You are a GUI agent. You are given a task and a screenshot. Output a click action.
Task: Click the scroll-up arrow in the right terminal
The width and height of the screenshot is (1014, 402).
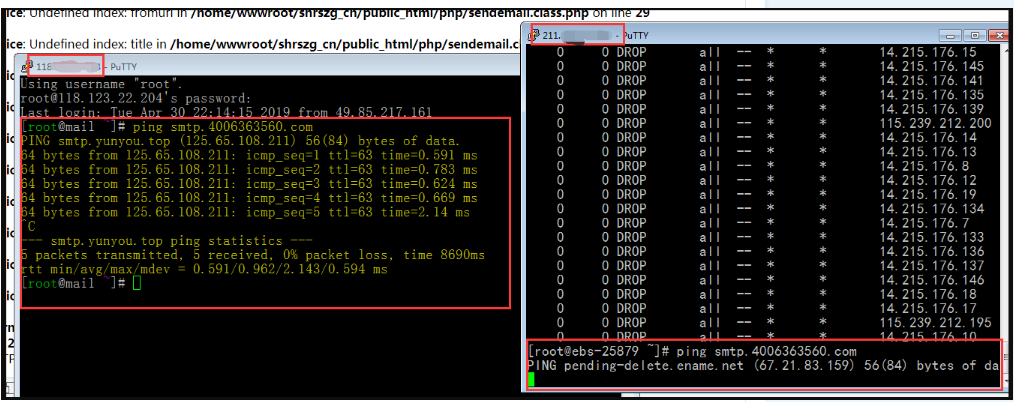(1005, 52)
